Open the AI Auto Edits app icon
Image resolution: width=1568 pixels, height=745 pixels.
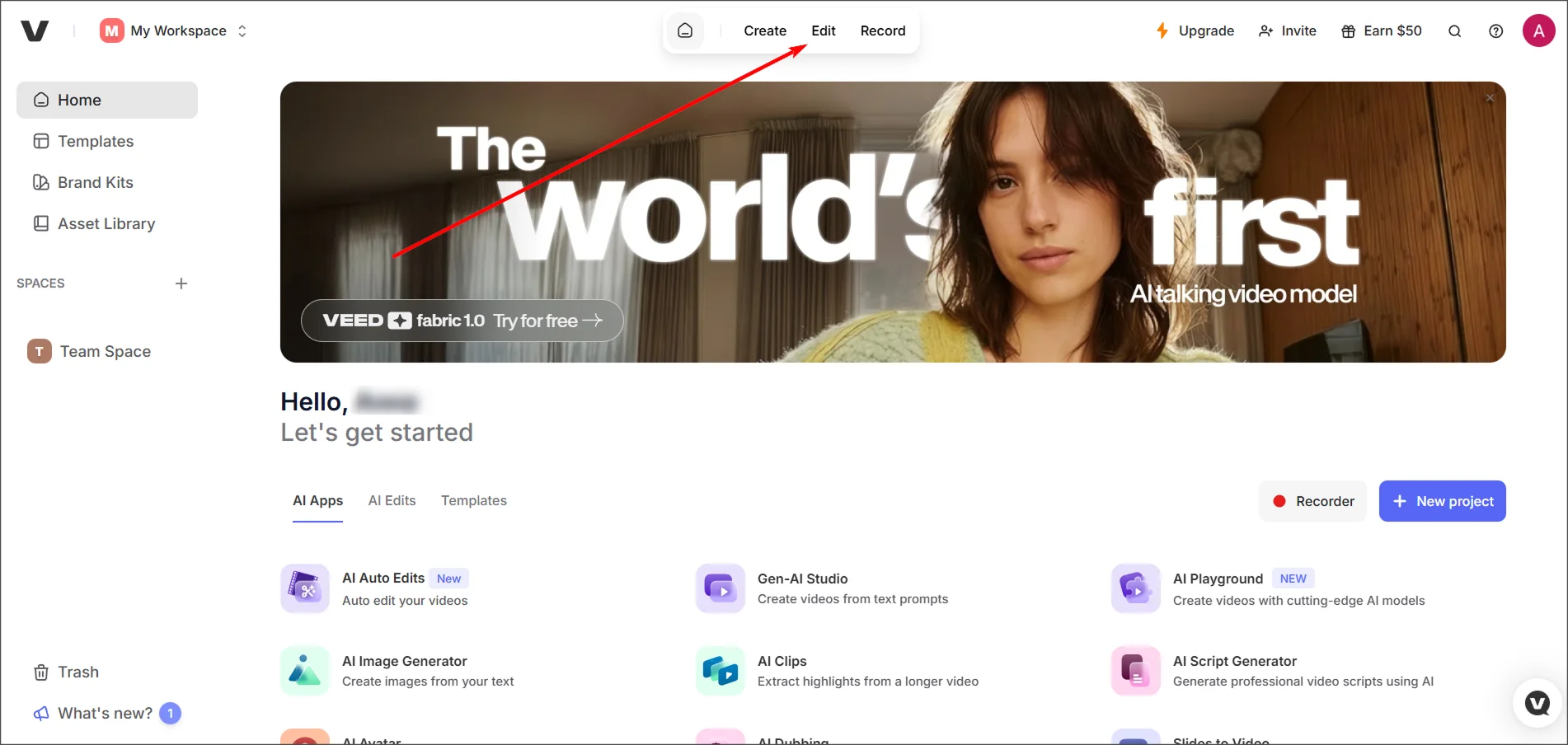tap(305, 588)
